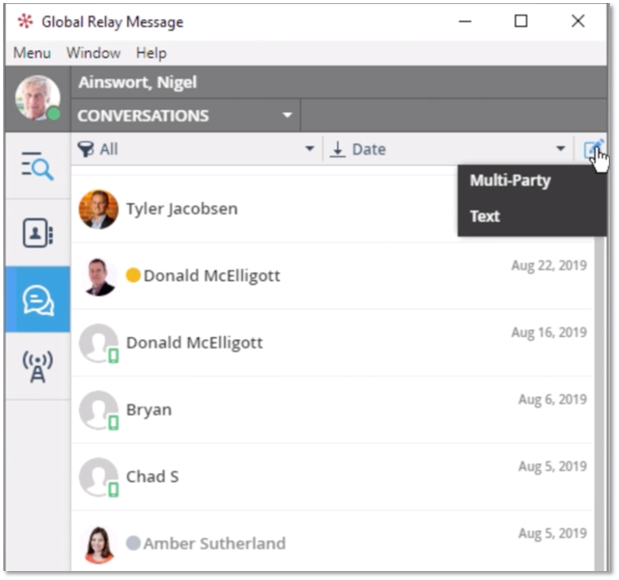Open the broadcast announcements antenna icon
This screenshot has width=619, height=580.
[x=38, y=366]
